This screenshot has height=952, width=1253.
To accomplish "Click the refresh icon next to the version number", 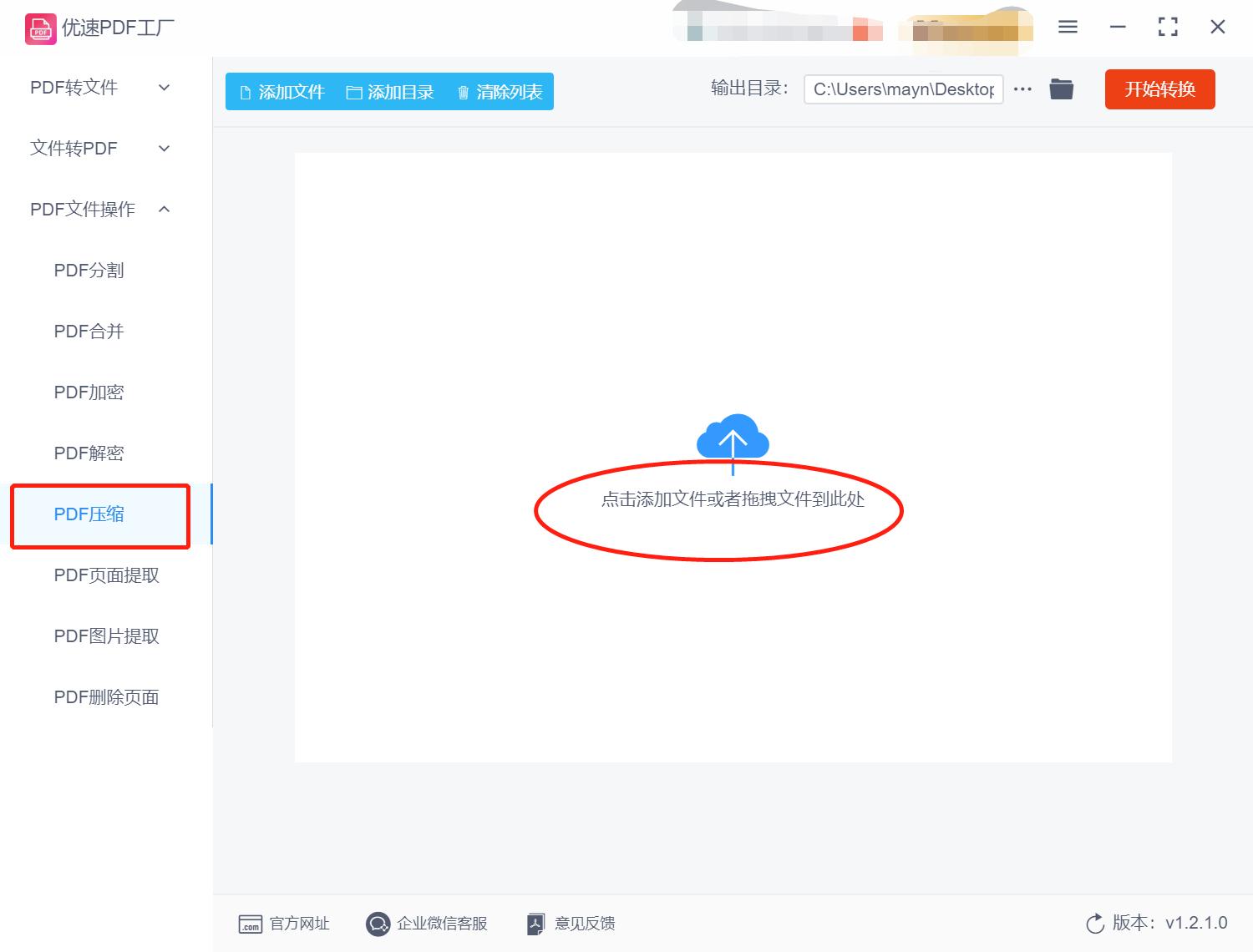I will pyautogui.click(x=1095, y=924).
